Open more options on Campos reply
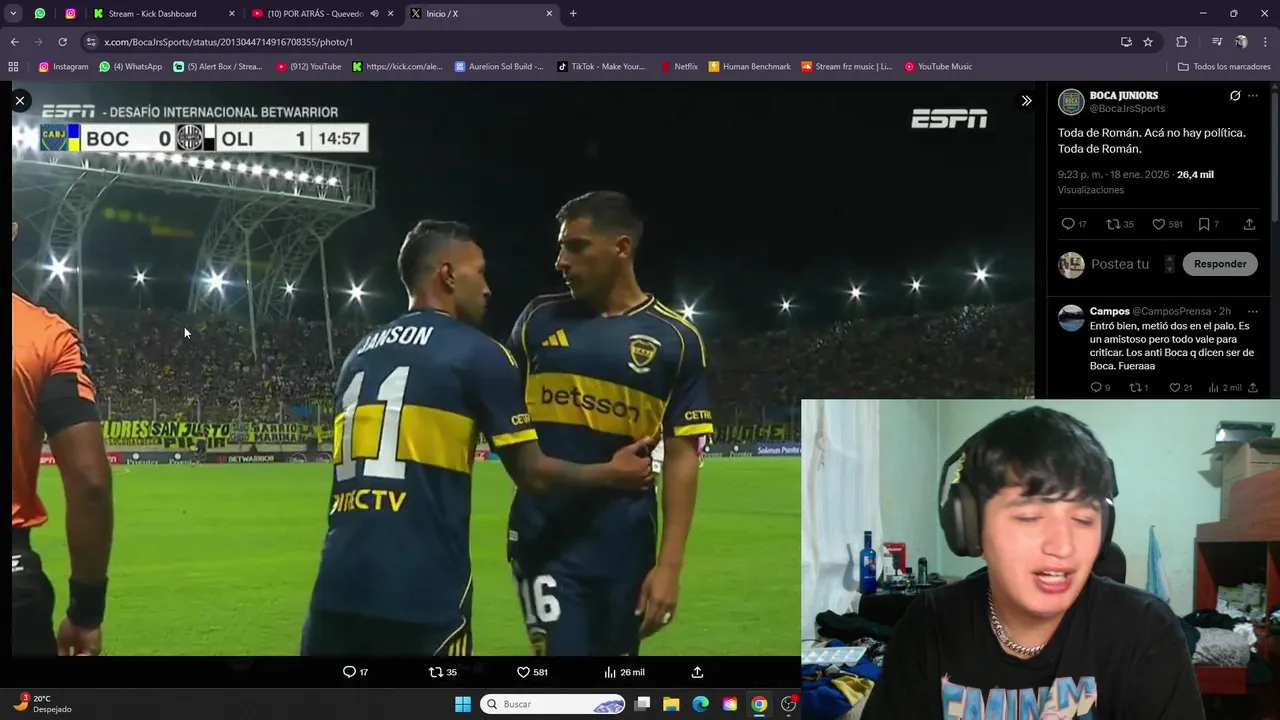The image size is (1280, 720). [1253, 311]
